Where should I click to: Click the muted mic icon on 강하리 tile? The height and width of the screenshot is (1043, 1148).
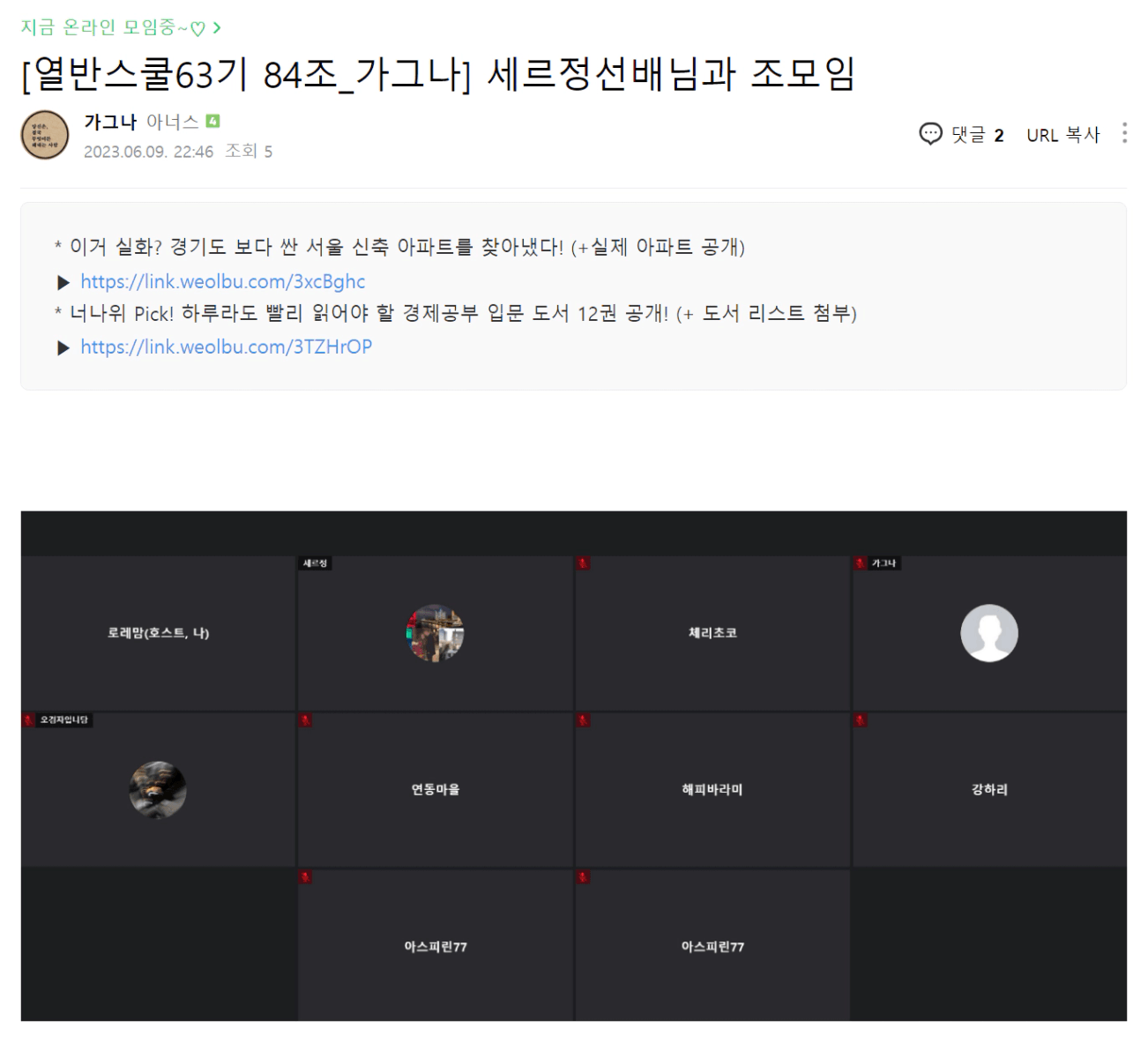861,720
